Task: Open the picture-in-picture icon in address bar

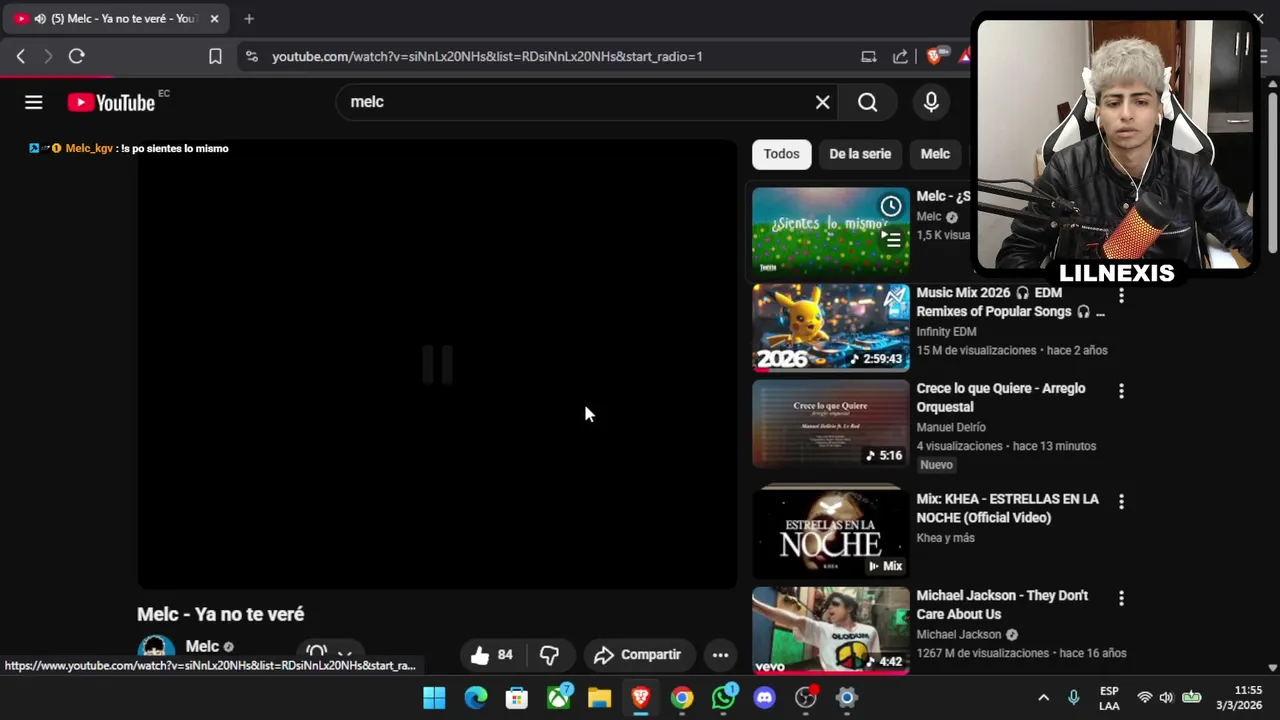Action: [869, 56]
